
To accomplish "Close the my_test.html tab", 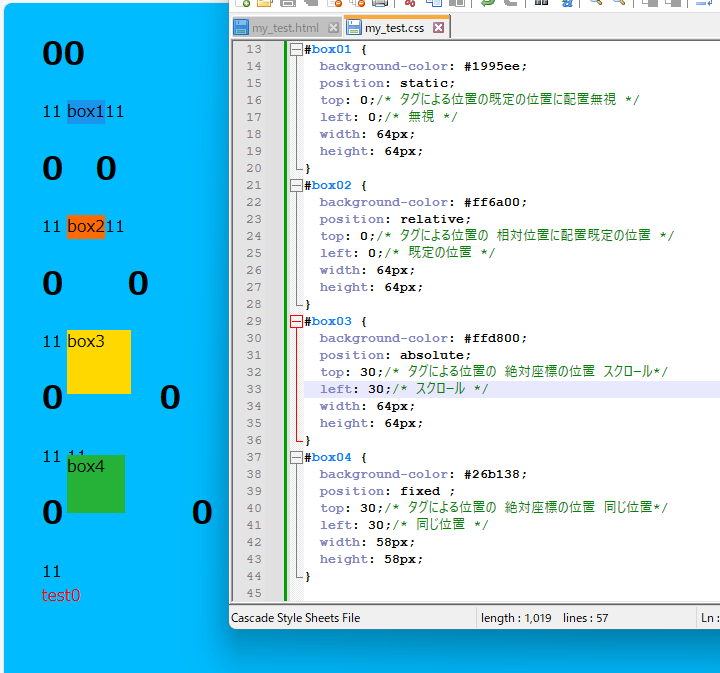I will pyautogui.click(x=334, y=28).
